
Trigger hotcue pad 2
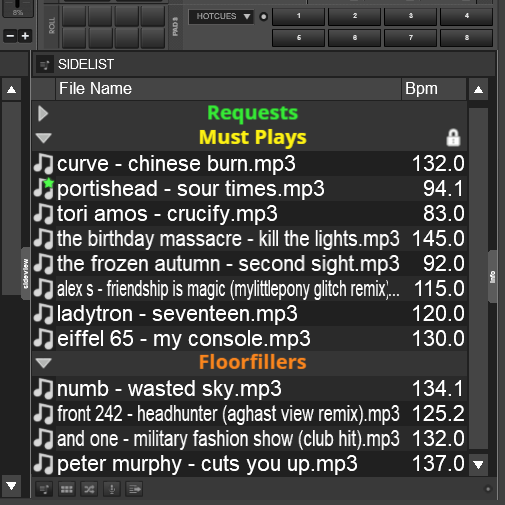point(355,16)
